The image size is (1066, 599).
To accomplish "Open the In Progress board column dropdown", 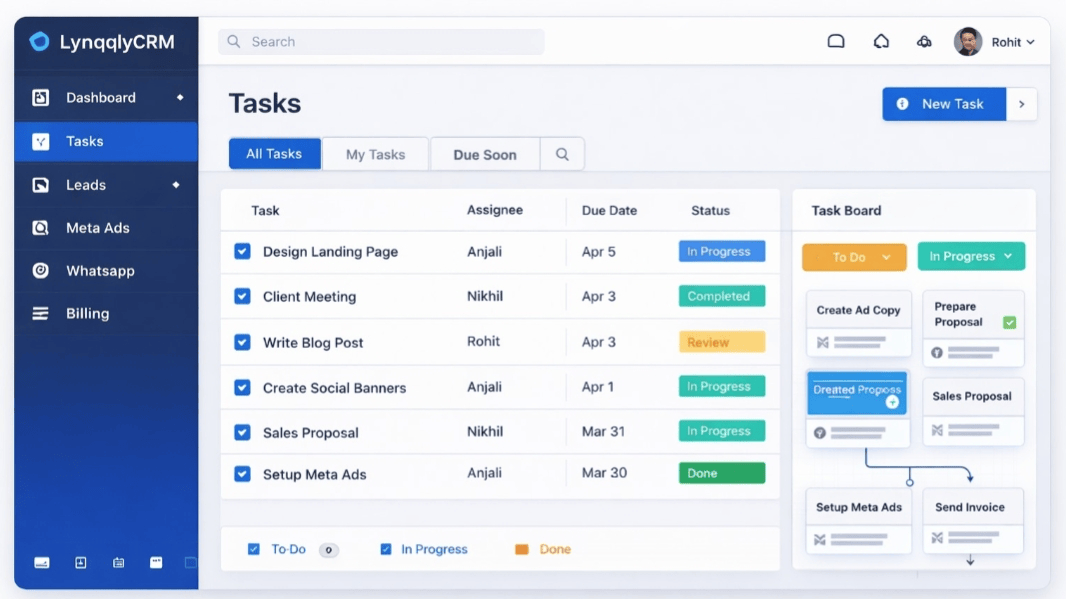I will (x=1008, y=257).
